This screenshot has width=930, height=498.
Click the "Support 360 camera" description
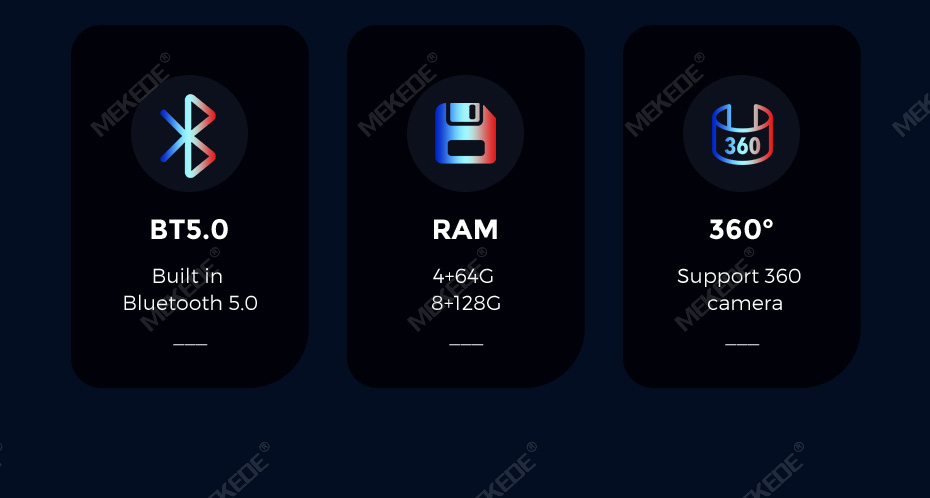click(x=739, y=290)
